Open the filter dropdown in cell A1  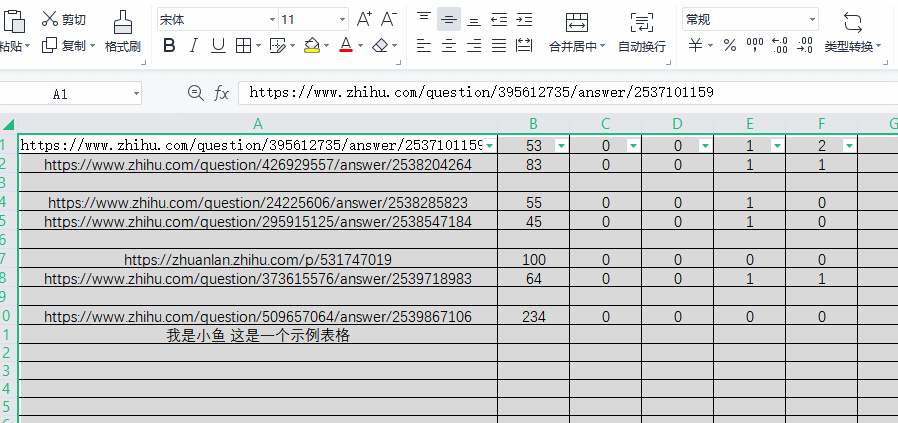point(490,146)
